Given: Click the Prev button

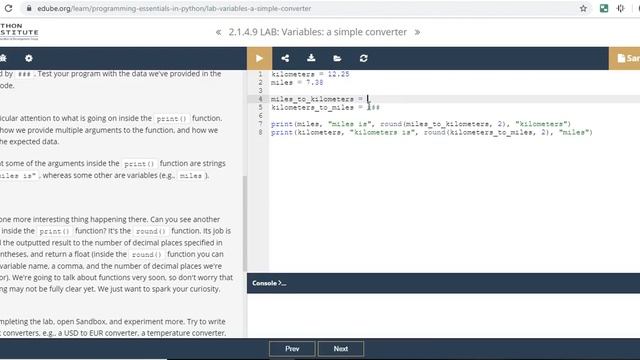Looking at the screenshot, I should point(292,349).
